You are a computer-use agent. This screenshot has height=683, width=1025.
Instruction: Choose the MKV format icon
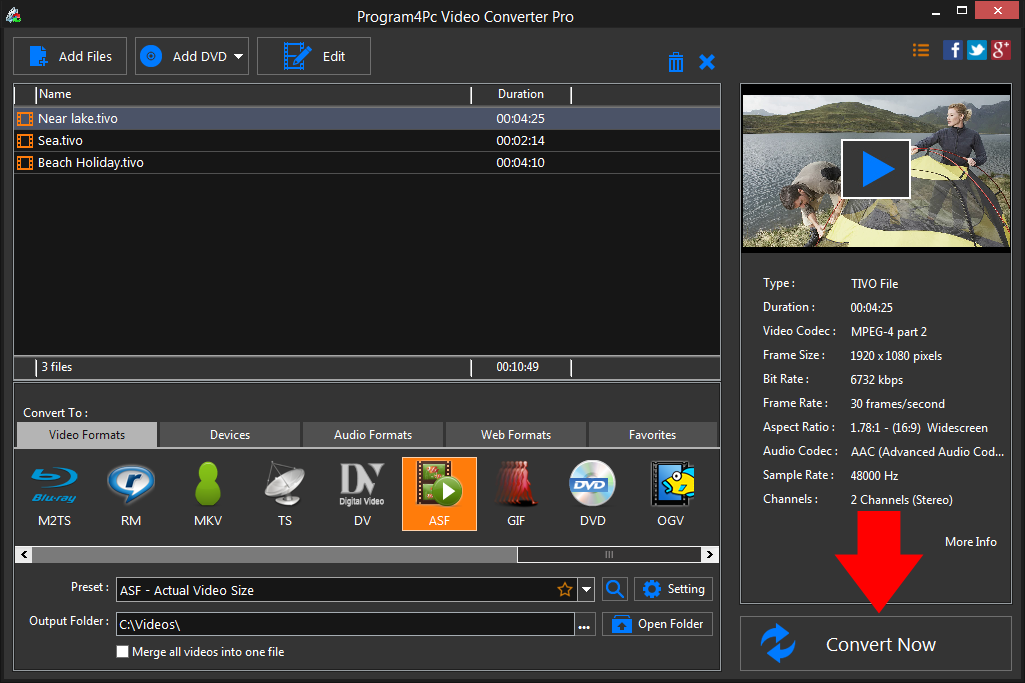[x=208, y=493]
